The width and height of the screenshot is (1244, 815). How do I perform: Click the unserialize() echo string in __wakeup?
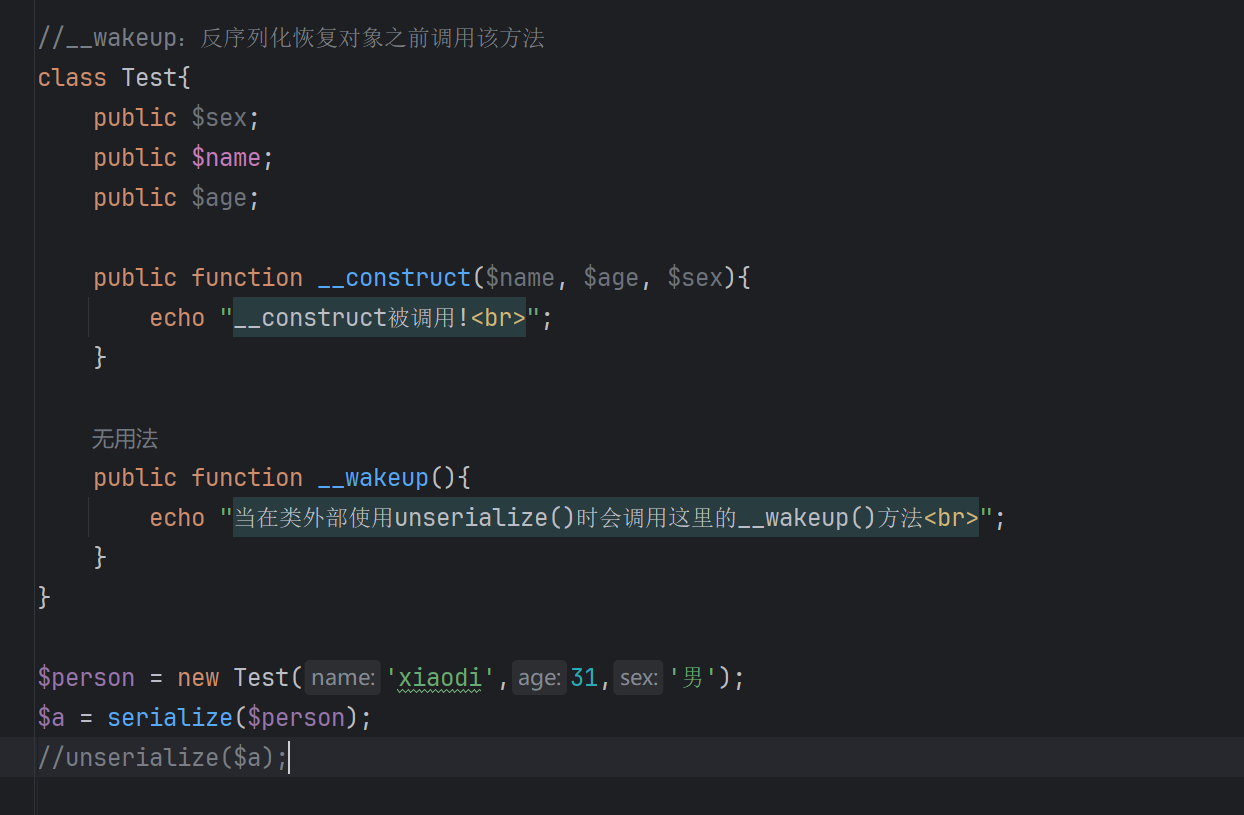606,518
